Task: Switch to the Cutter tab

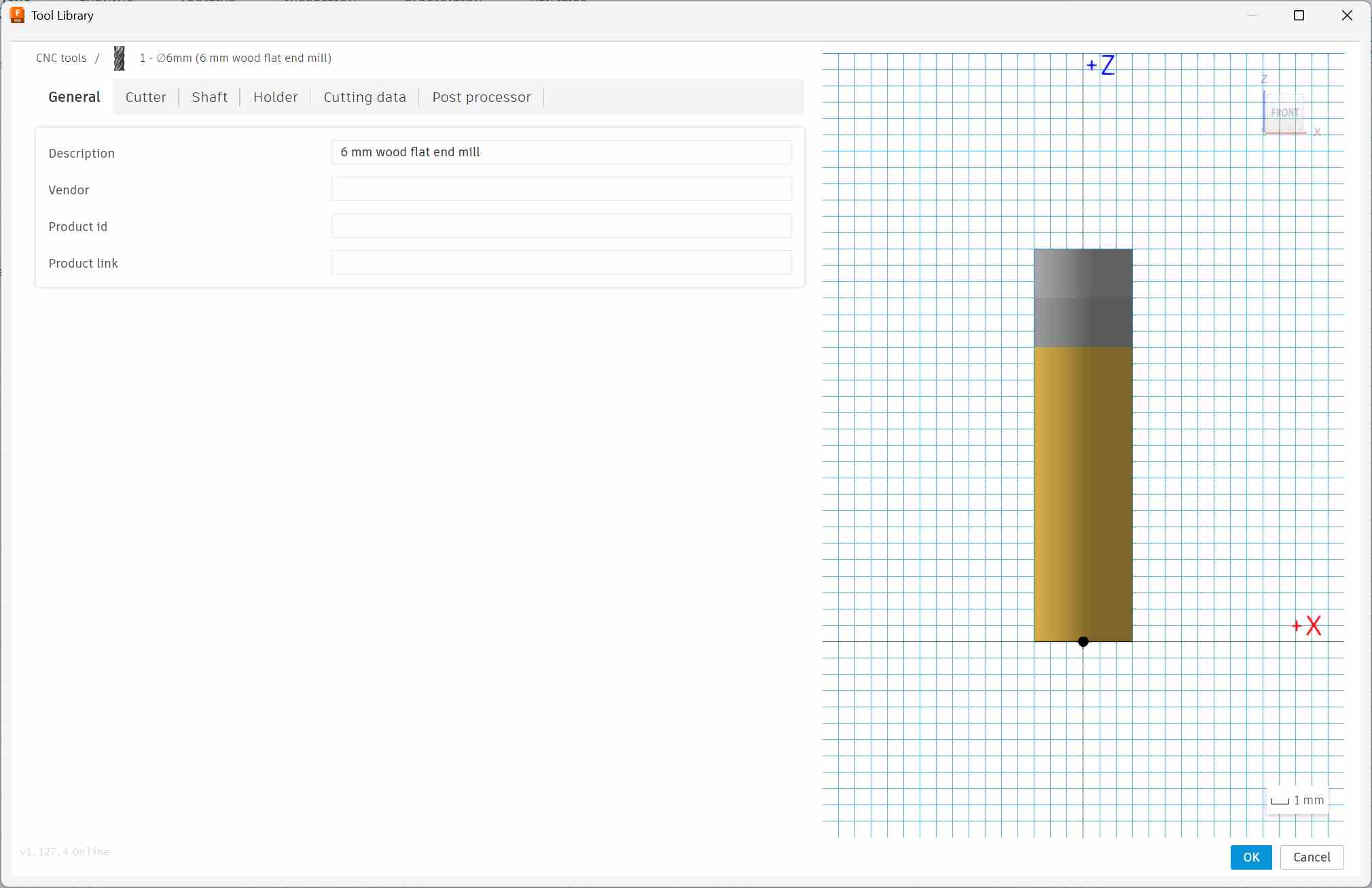Action: pos(145,97)
